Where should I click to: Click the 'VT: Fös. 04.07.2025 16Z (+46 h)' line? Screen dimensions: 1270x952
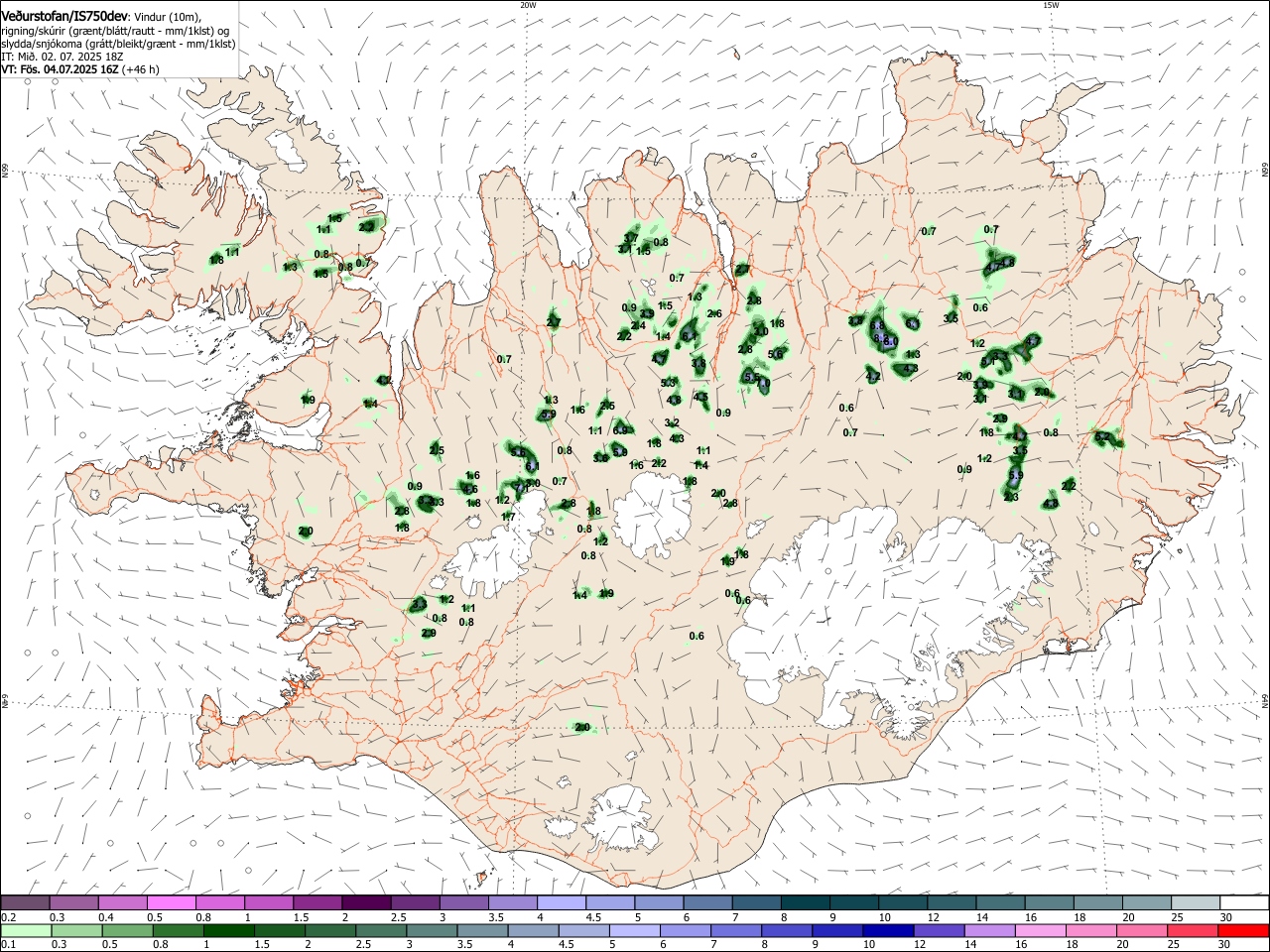(80, 69)
